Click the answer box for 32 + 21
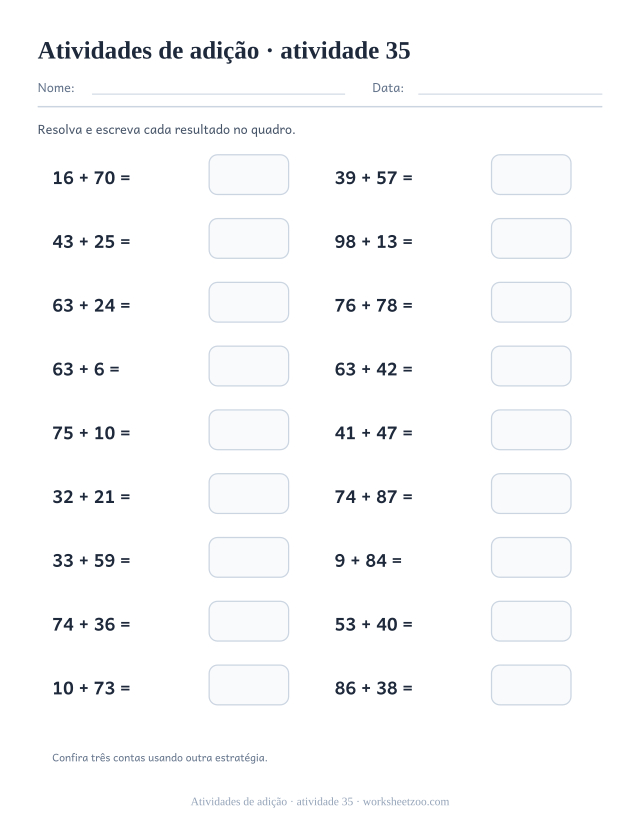640x829 pixels. [248, 494]
